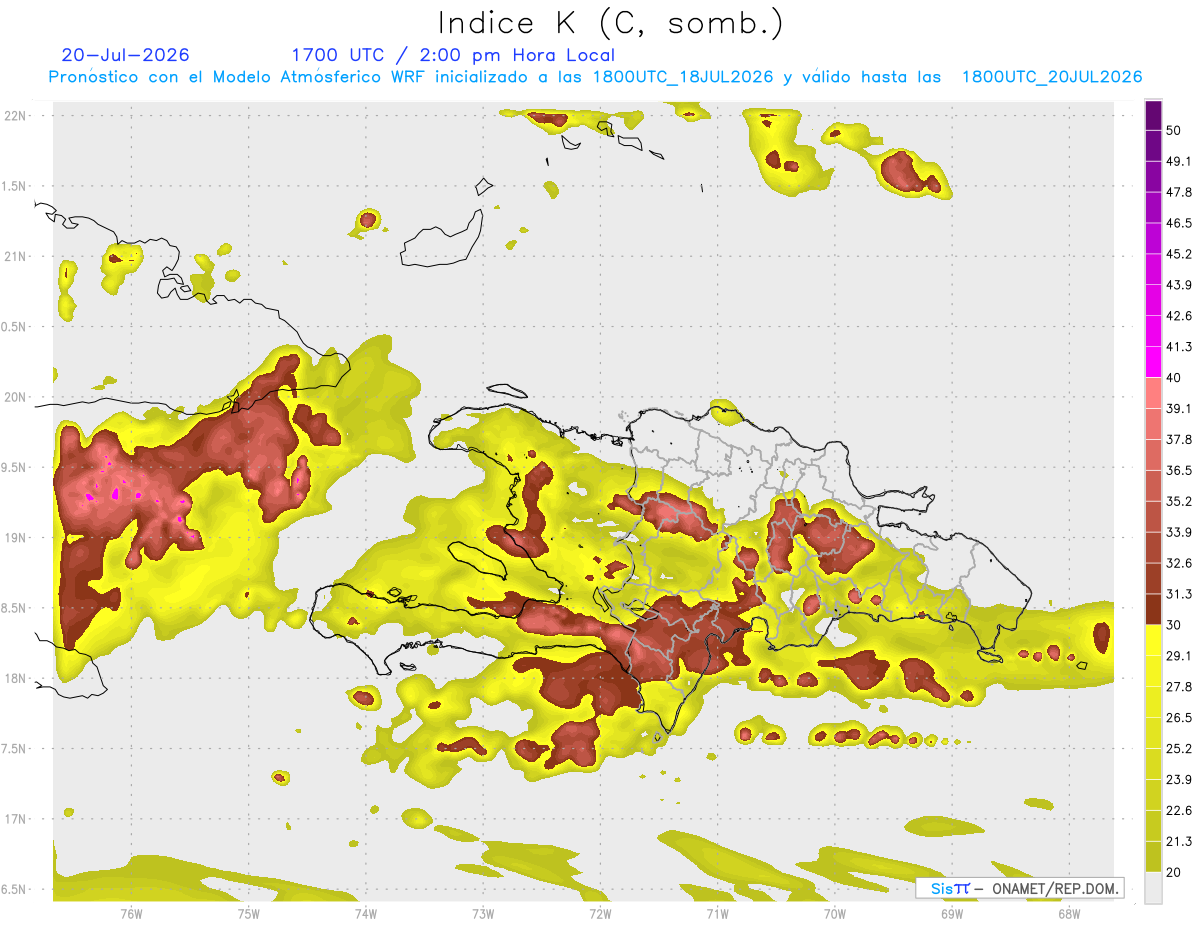The height and width of the screenshot is (927, 1200).
Task: Click the '20N' latitude label
Action: [17, 397]
